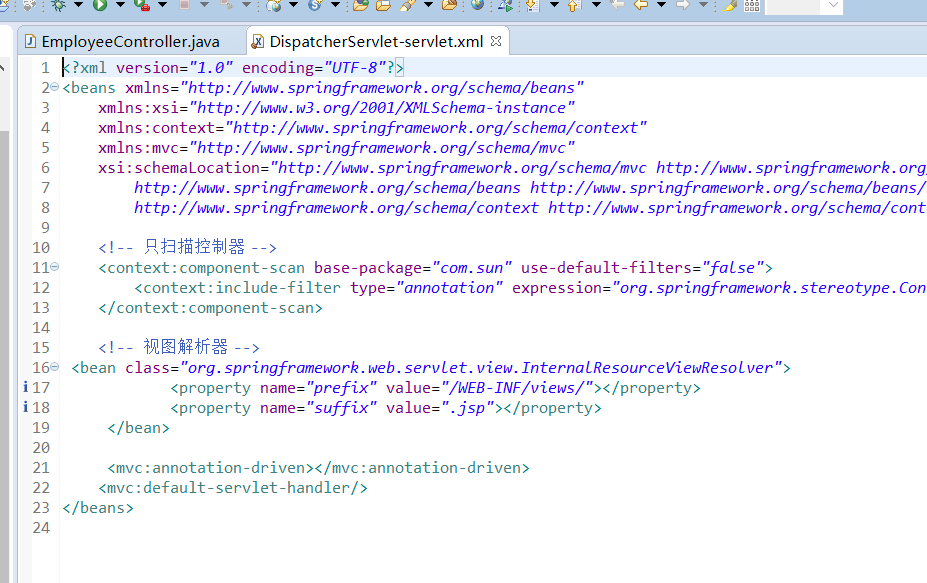
Task: Open the Back history dropdown arrow
Action: click(661, 5)
